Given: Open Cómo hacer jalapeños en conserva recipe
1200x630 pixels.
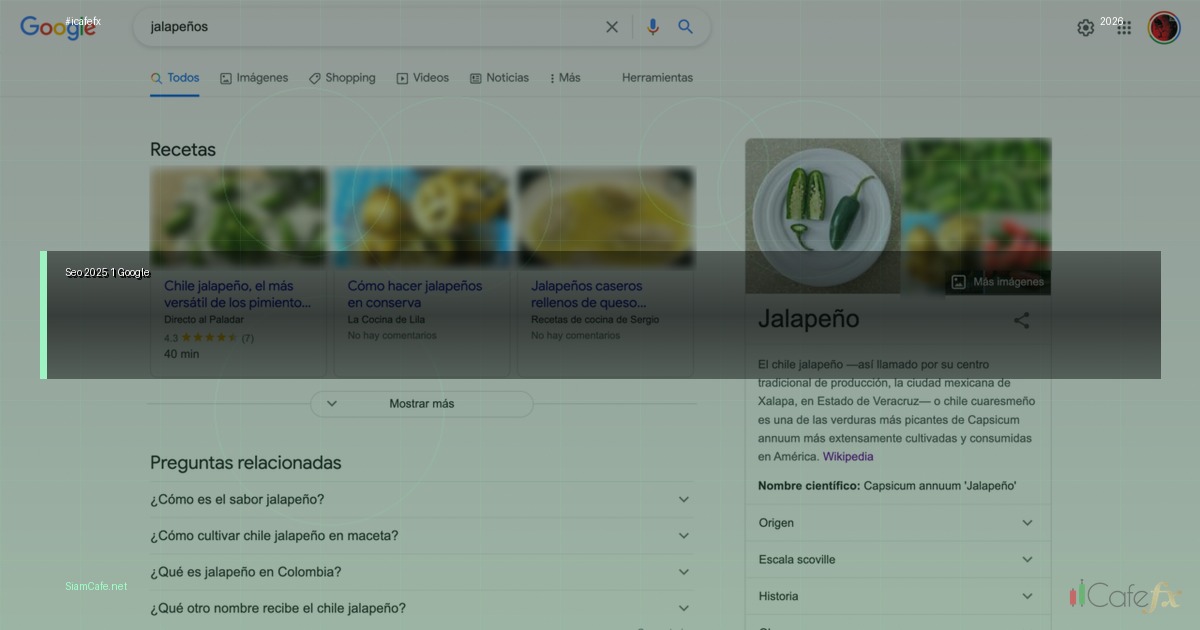Looking at the screenshot, I should pyautogui.click(x=415, y=294).
